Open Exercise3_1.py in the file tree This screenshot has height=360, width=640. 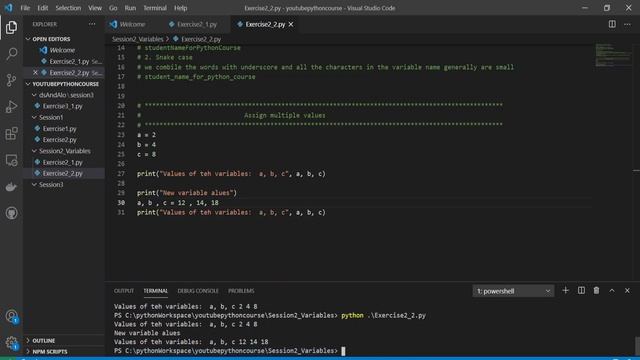(62, 106)
